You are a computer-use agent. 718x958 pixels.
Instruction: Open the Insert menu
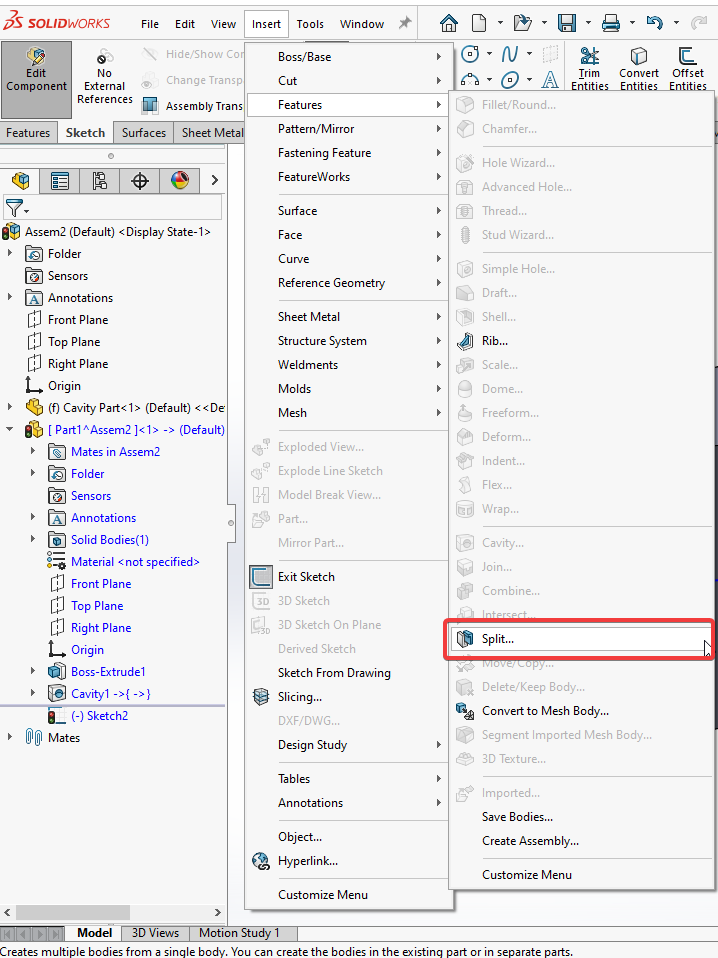266,24
